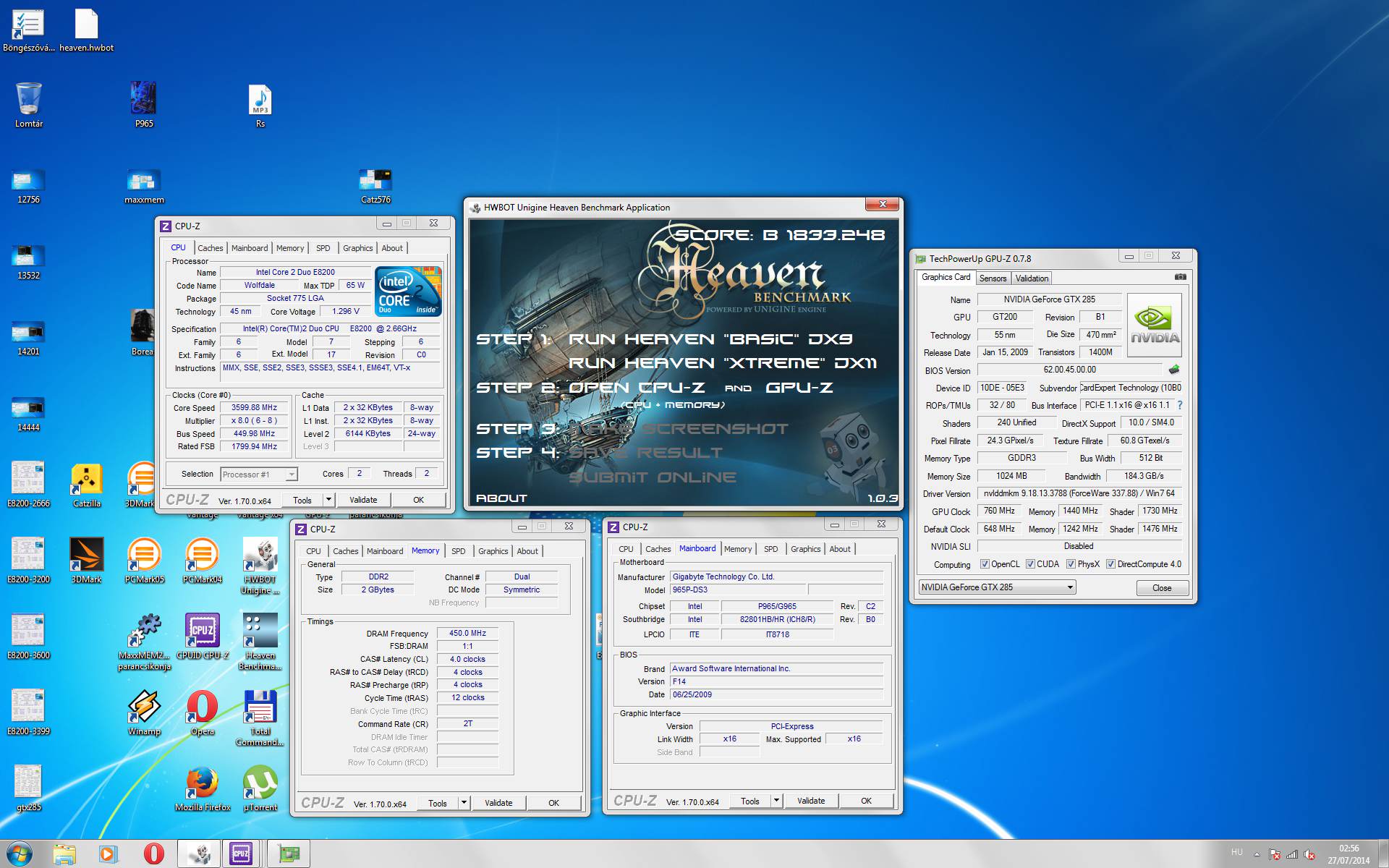The image size is (1389, 868).
Task: Open the Sensors tab in GPU-Z
Action: point(993,278)
